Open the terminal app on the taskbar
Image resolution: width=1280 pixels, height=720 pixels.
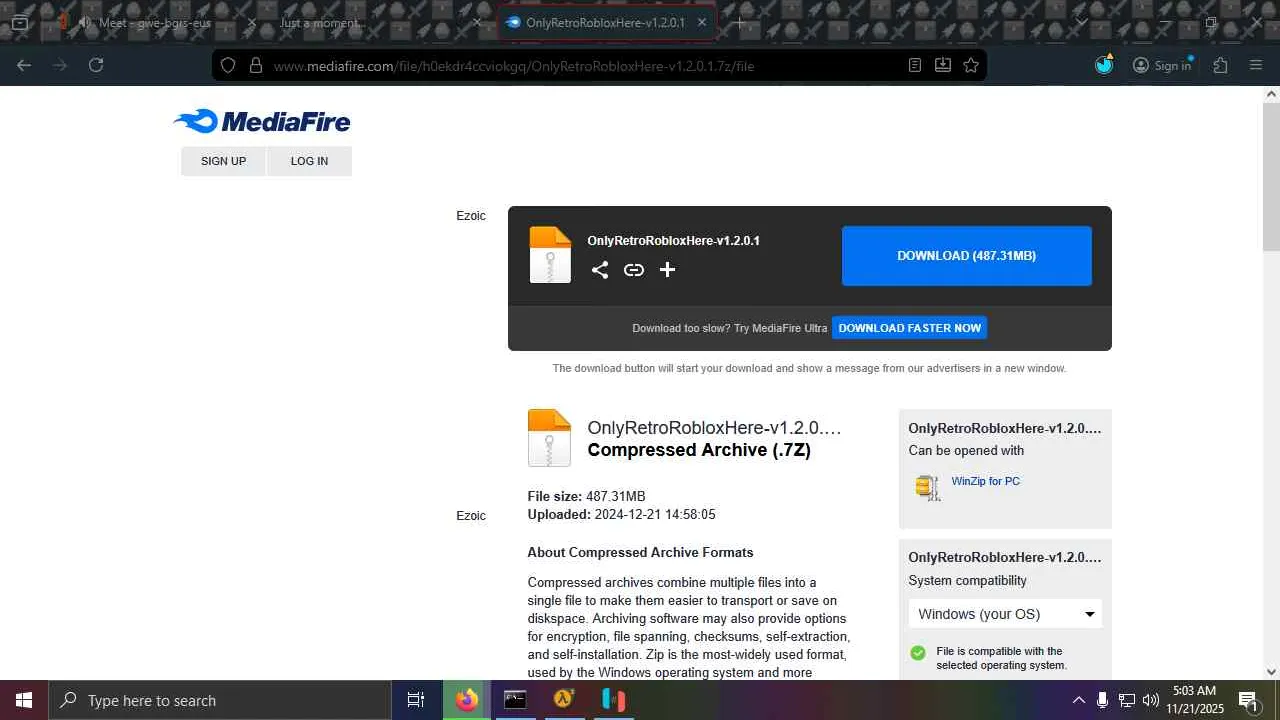click(515, 700)
